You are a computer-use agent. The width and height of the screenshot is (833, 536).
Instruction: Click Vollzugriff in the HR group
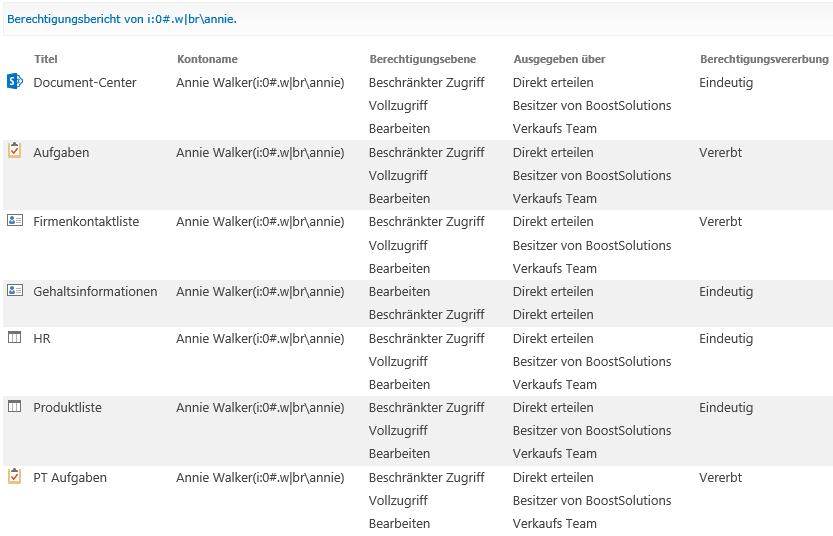(398, 361)
